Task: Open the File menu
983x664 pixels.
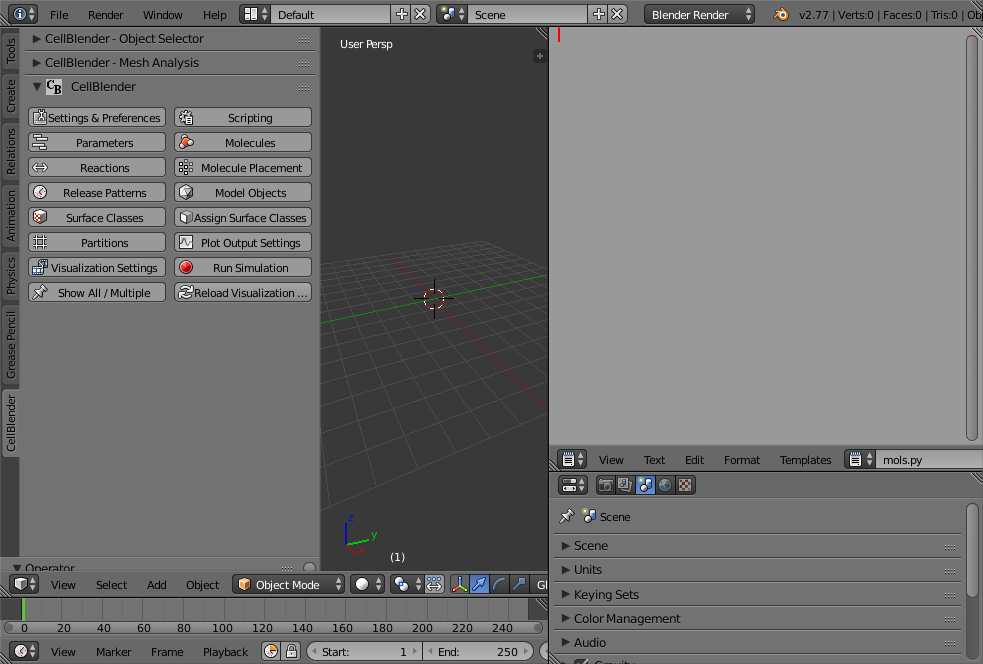Action: pyautogui.click(x=59, y=14)
